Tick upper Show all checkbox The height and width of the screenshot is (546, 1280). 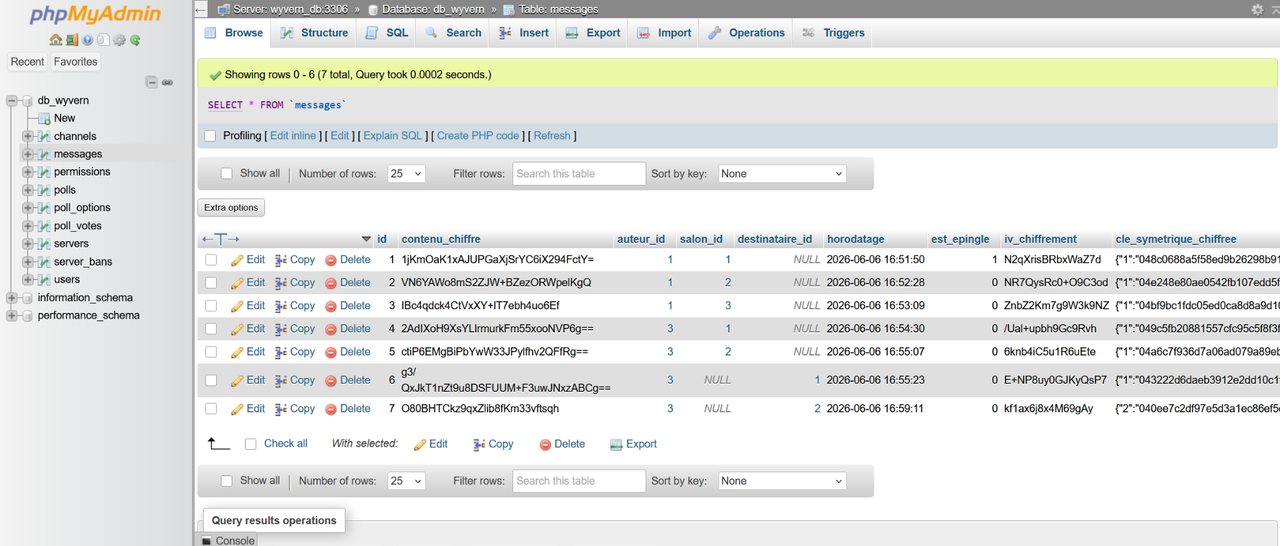pos(227,174)
